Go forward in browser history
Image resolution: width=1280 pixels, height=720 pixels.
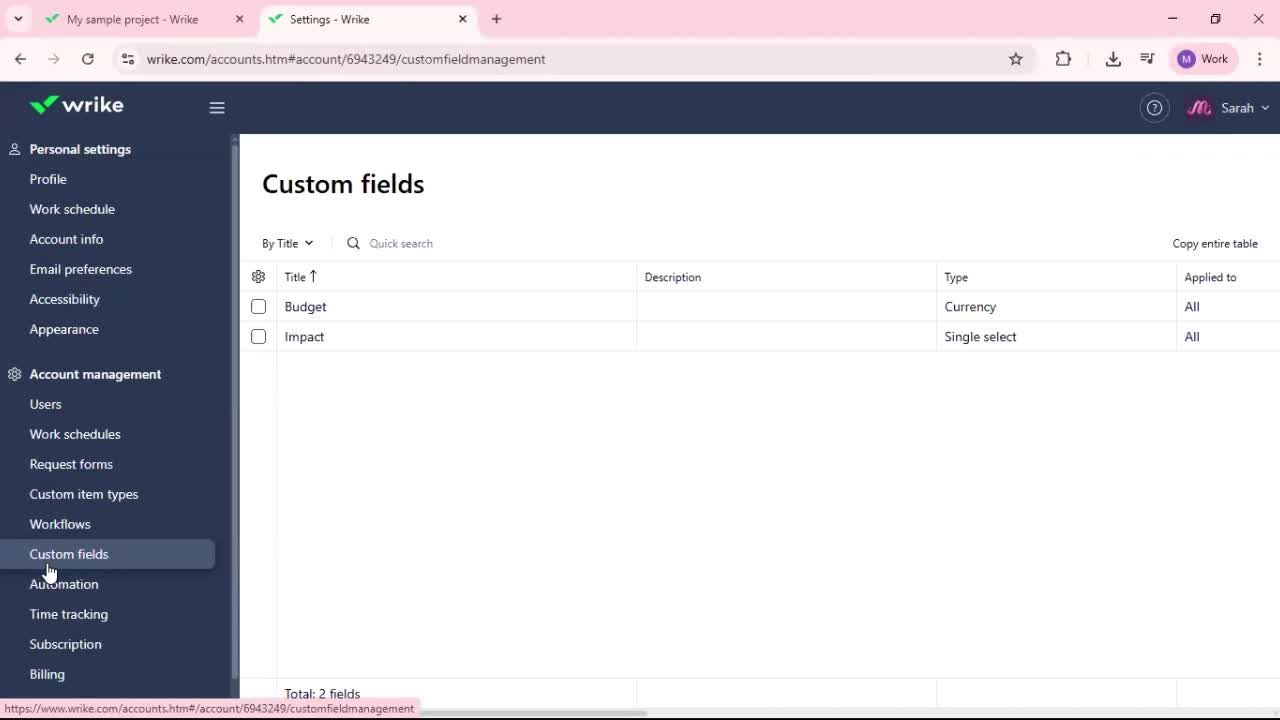(54, 59)
